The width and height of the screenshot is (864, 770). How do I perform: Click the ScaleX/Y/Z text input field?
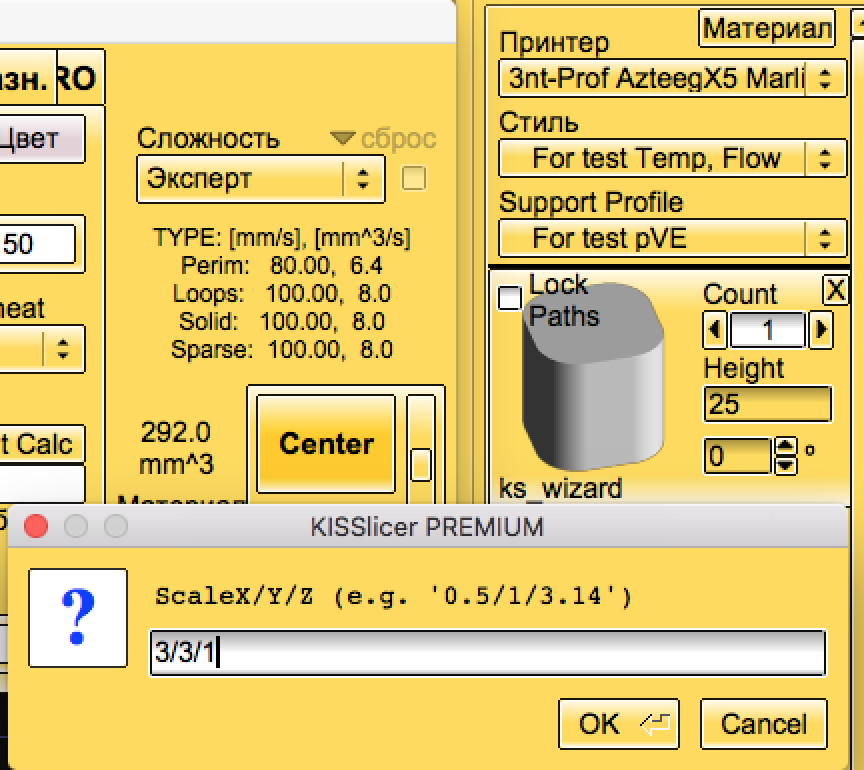[x=487, y=653]
